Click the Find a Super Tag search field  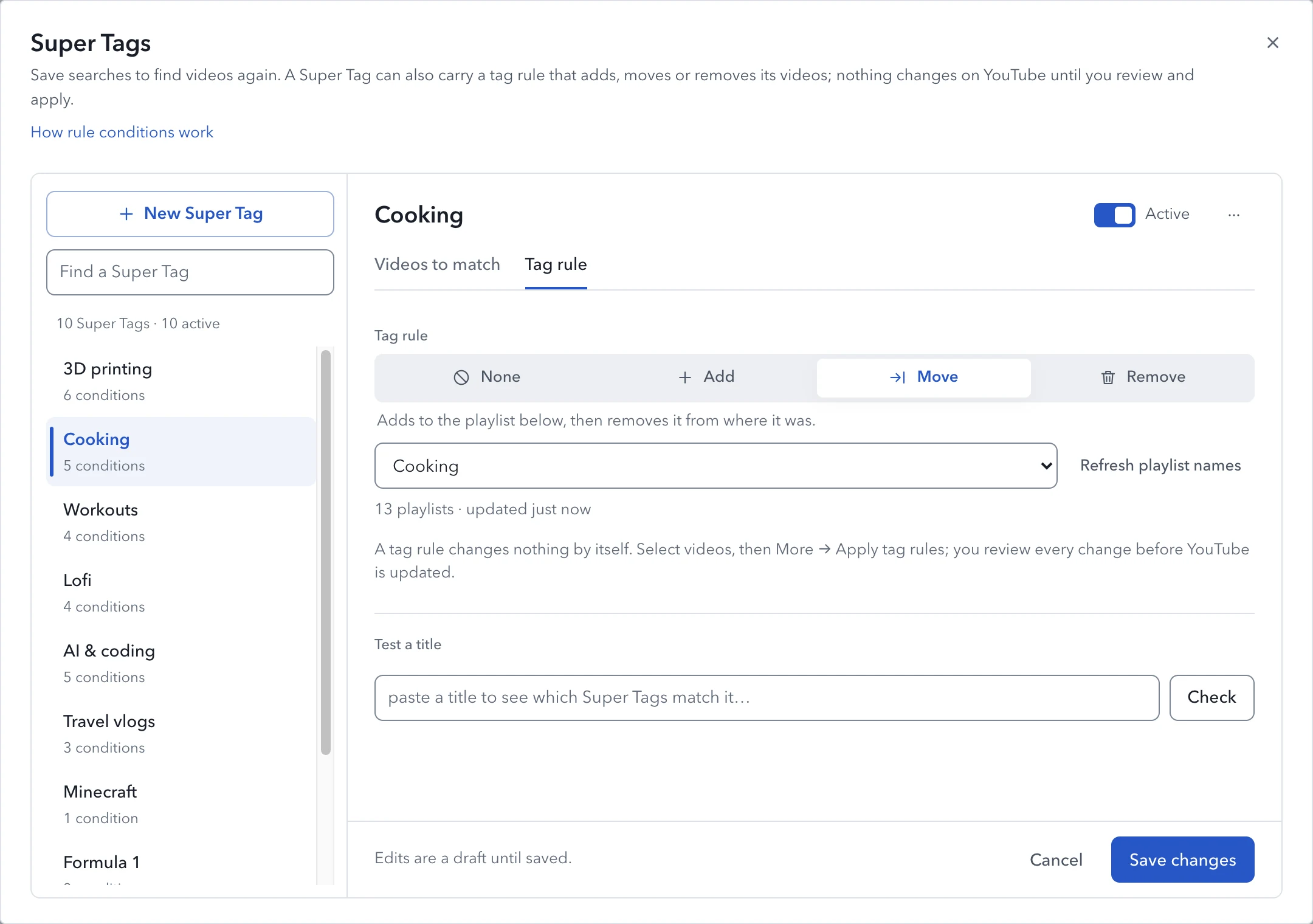[190, 272]
